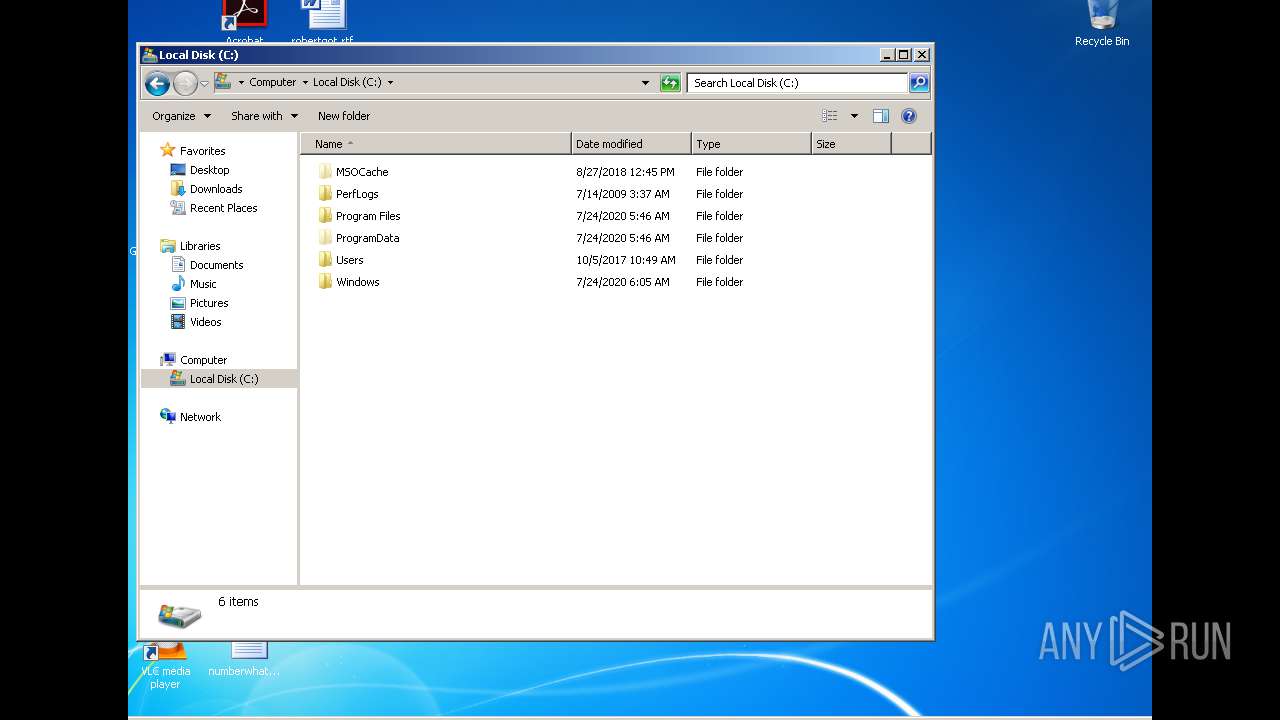Open the view options dropdown arrow
Screen dimensions: 1280x720
click(x=854, y=116)
